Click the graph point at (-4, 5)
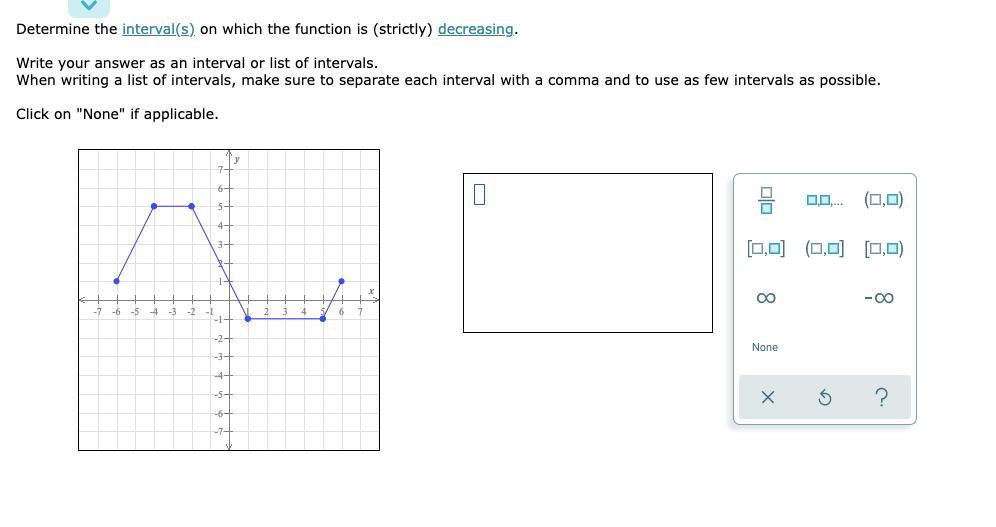The height and width of the screenshot is (527, 996). 154,206
